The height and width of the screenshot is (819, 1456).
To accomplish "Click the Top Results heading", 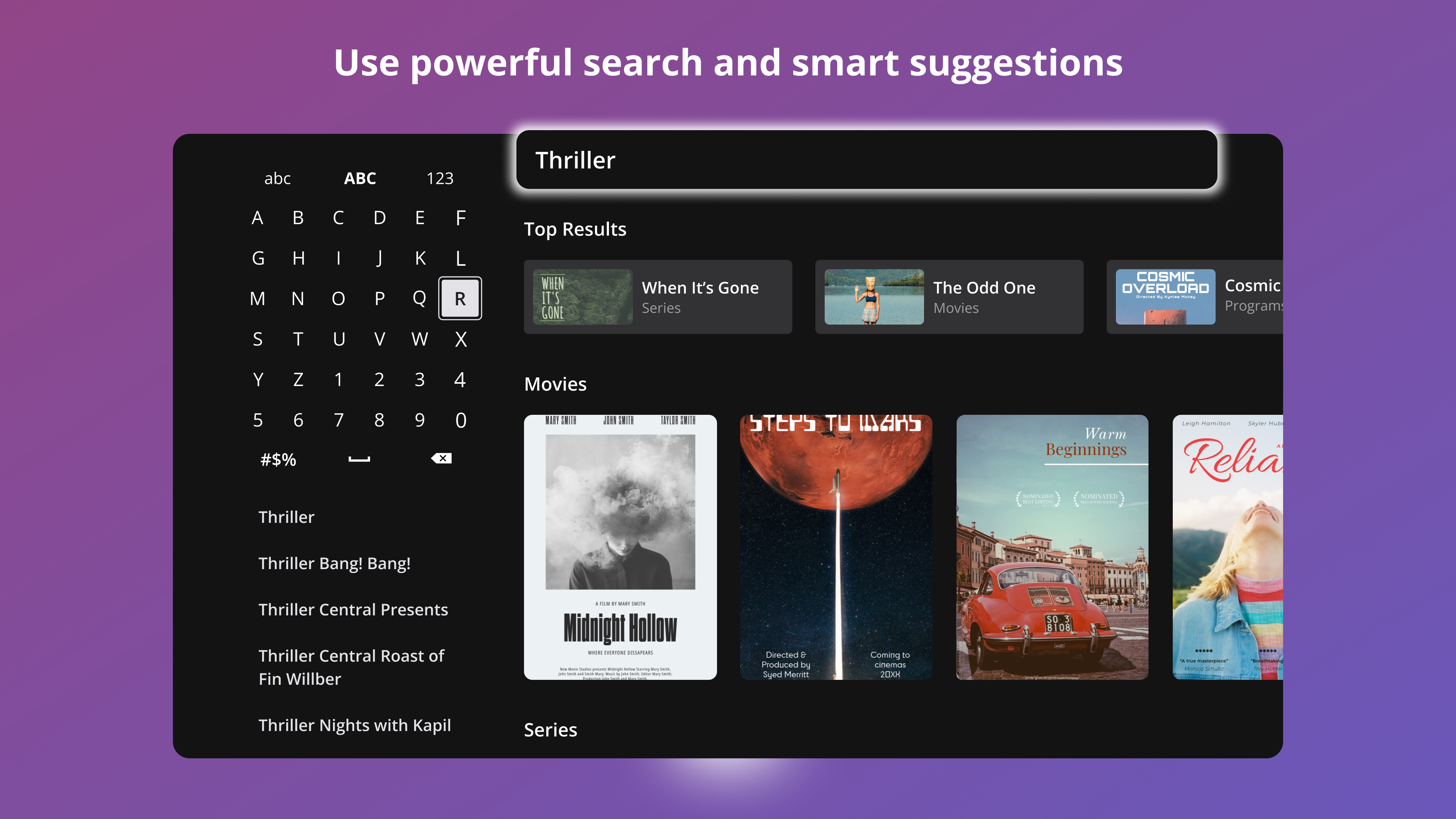I will coord(575,229).
